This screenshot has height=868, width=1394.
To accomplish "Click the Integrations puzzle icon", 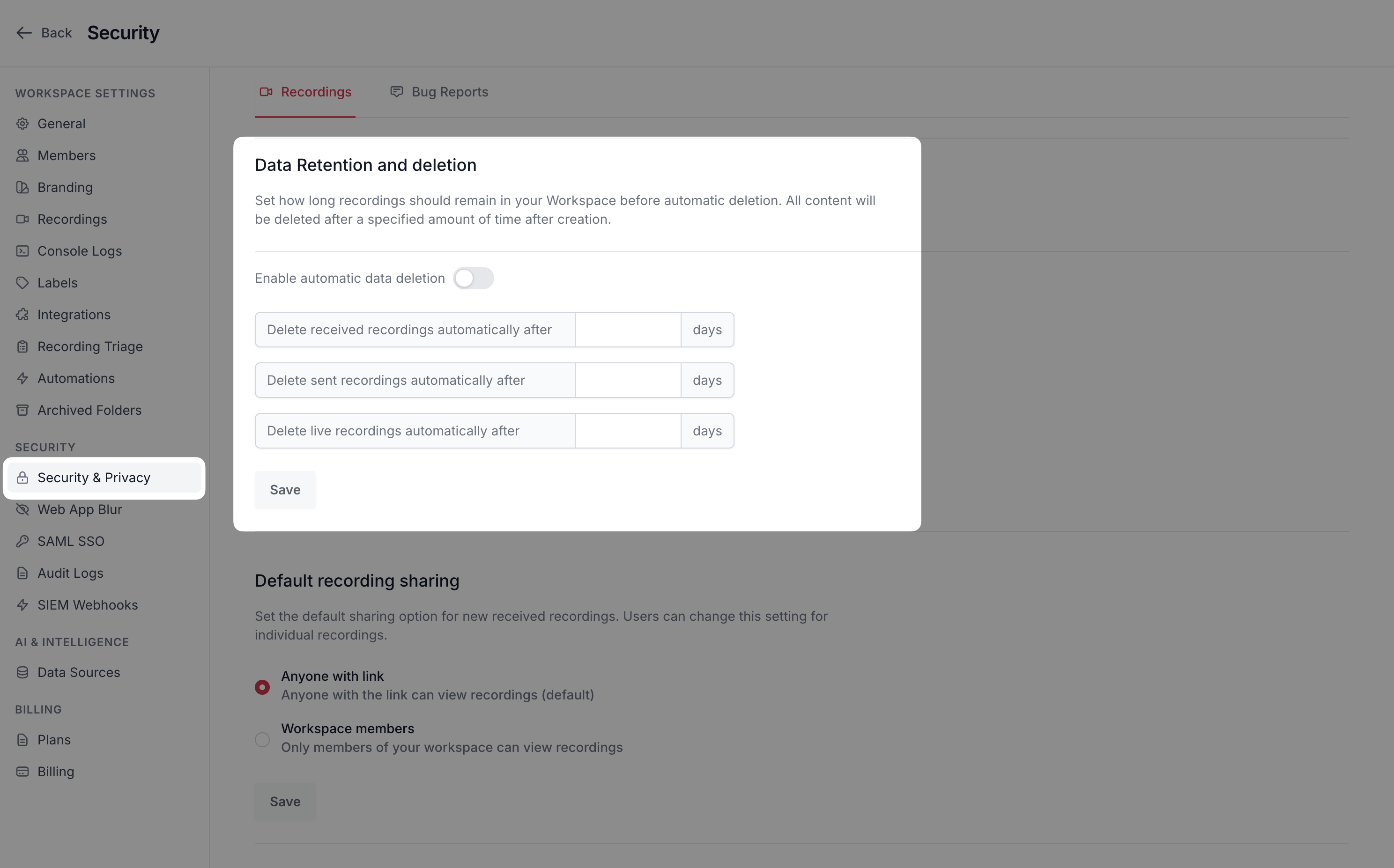I will pos(22,315).
